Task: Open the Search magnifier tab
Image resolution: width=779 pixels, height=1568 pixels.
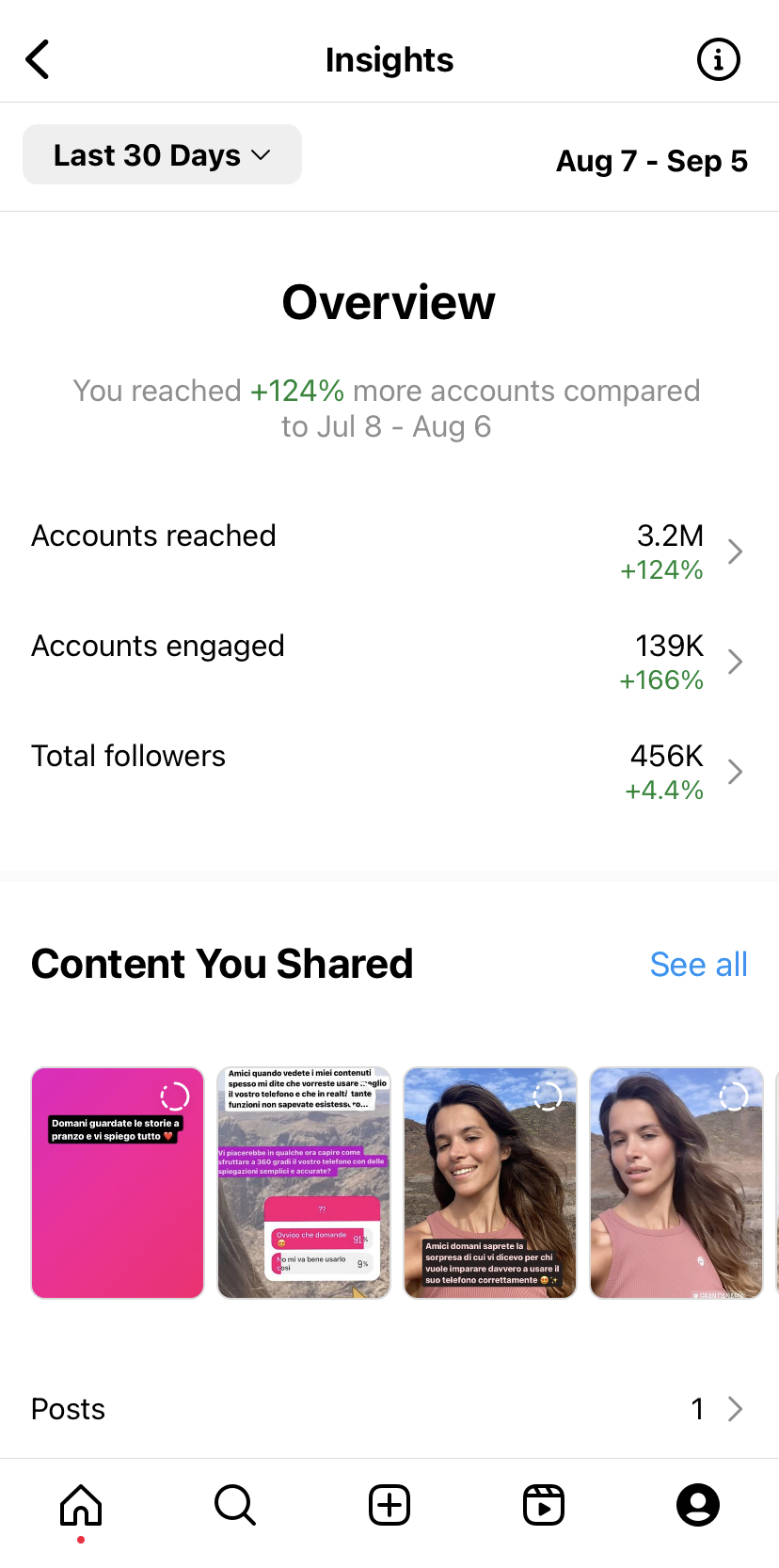Action: point(234,1504)
